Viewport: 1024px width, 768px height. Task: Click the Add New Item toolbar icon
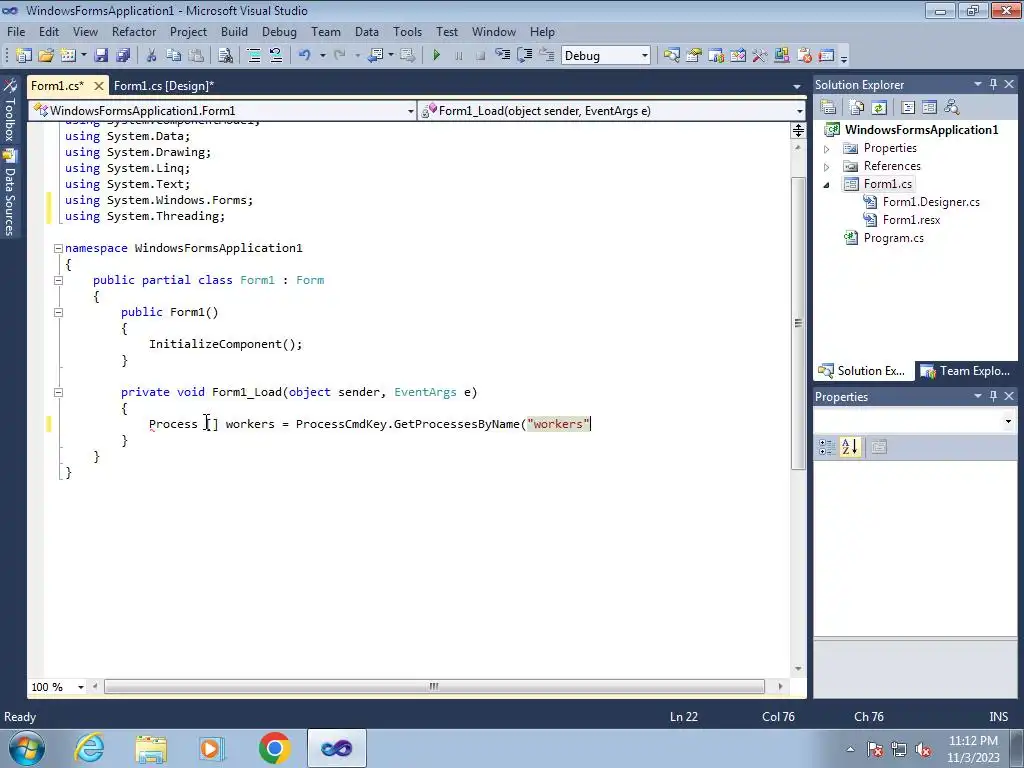(x=68, y=56)
